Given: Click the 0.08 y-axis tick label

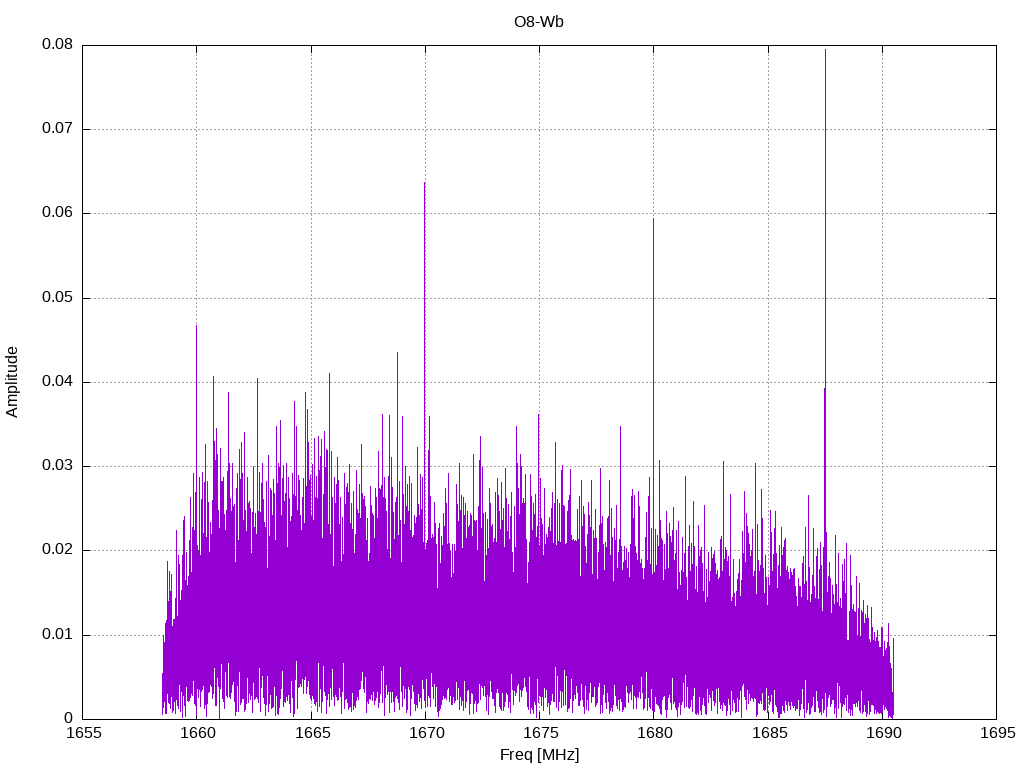Looking at the screenshot, I should tap(57, 45).
